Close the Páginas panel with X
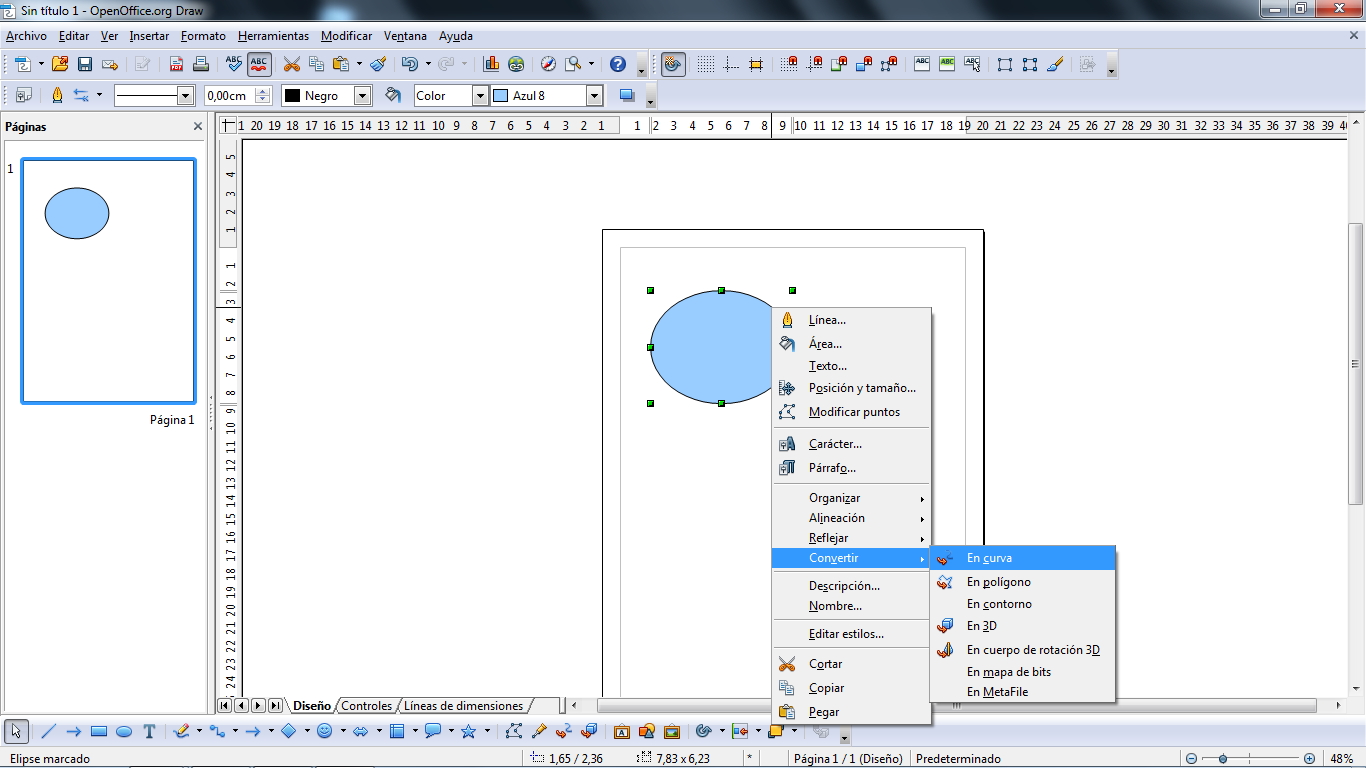The image size is (1366, 768). [198, 127]
